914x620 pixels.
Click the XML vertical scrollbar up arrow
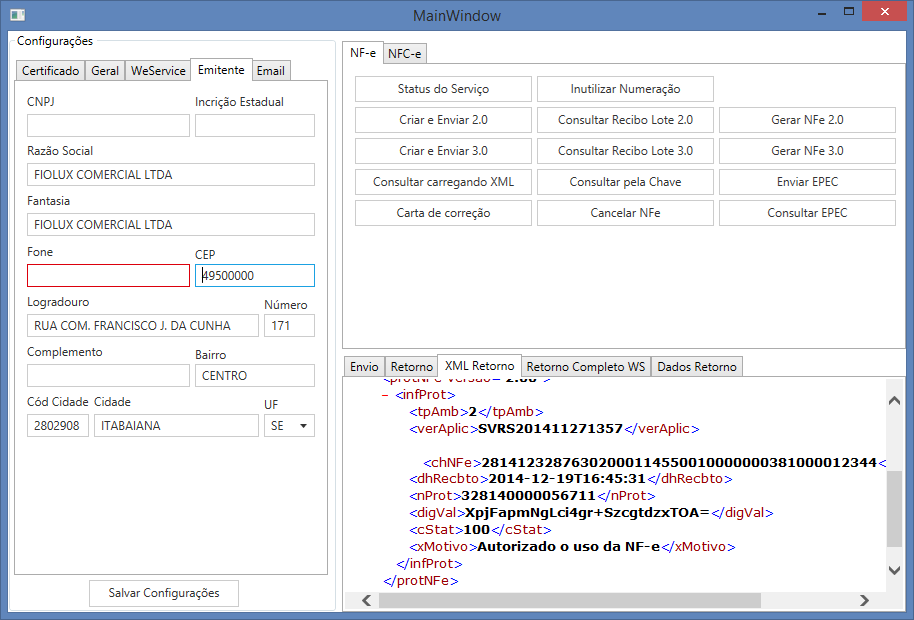coord(894,400)
